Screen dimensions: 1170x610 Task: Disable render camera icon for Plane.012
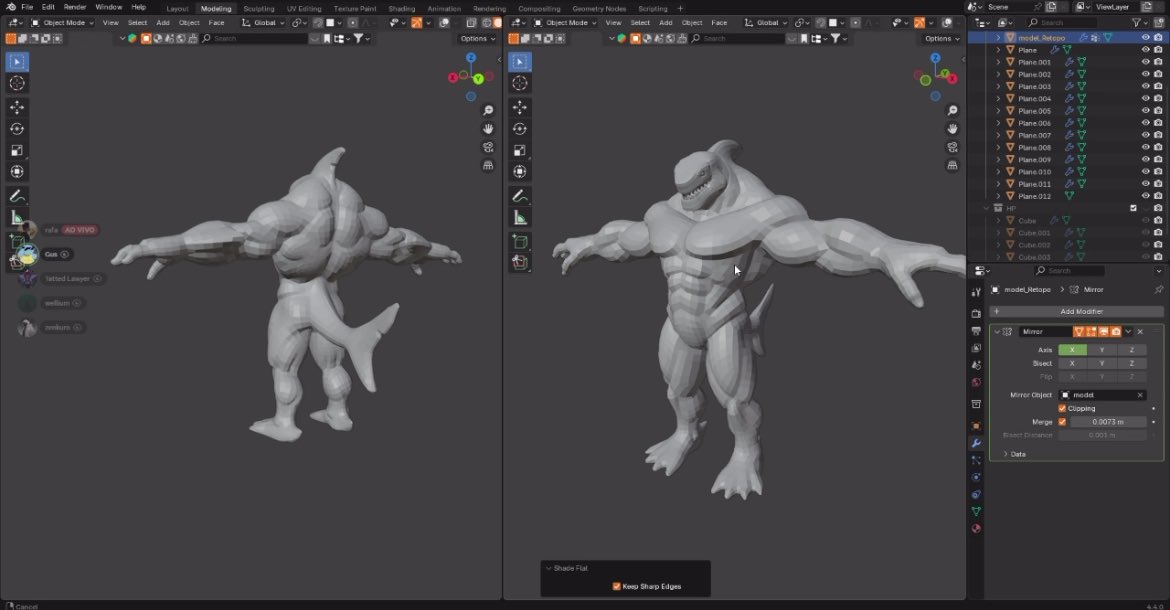[x=1157, y=196]
